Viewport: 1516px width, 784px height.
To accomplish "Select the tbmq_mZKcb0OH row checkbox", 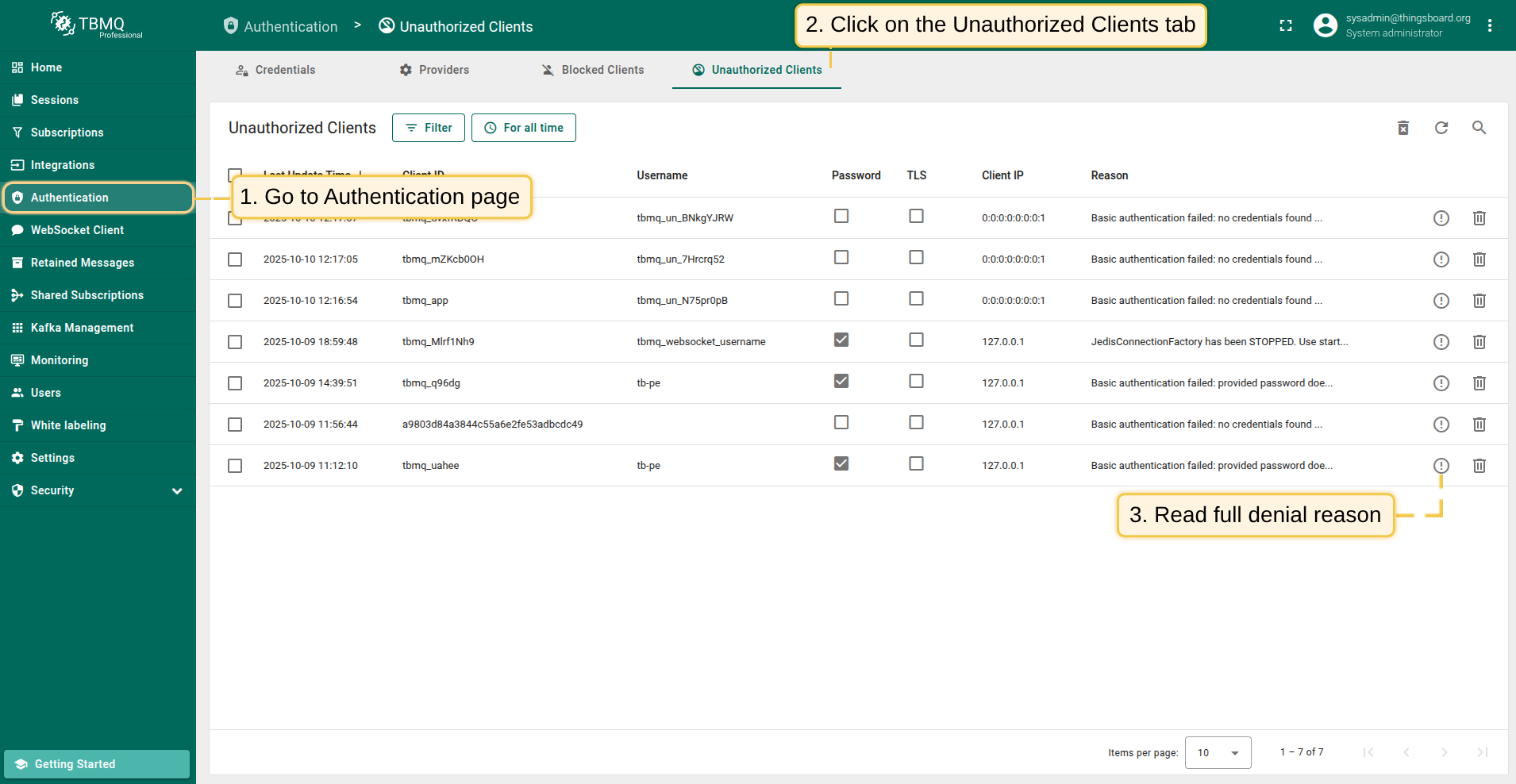I will 235,259.
